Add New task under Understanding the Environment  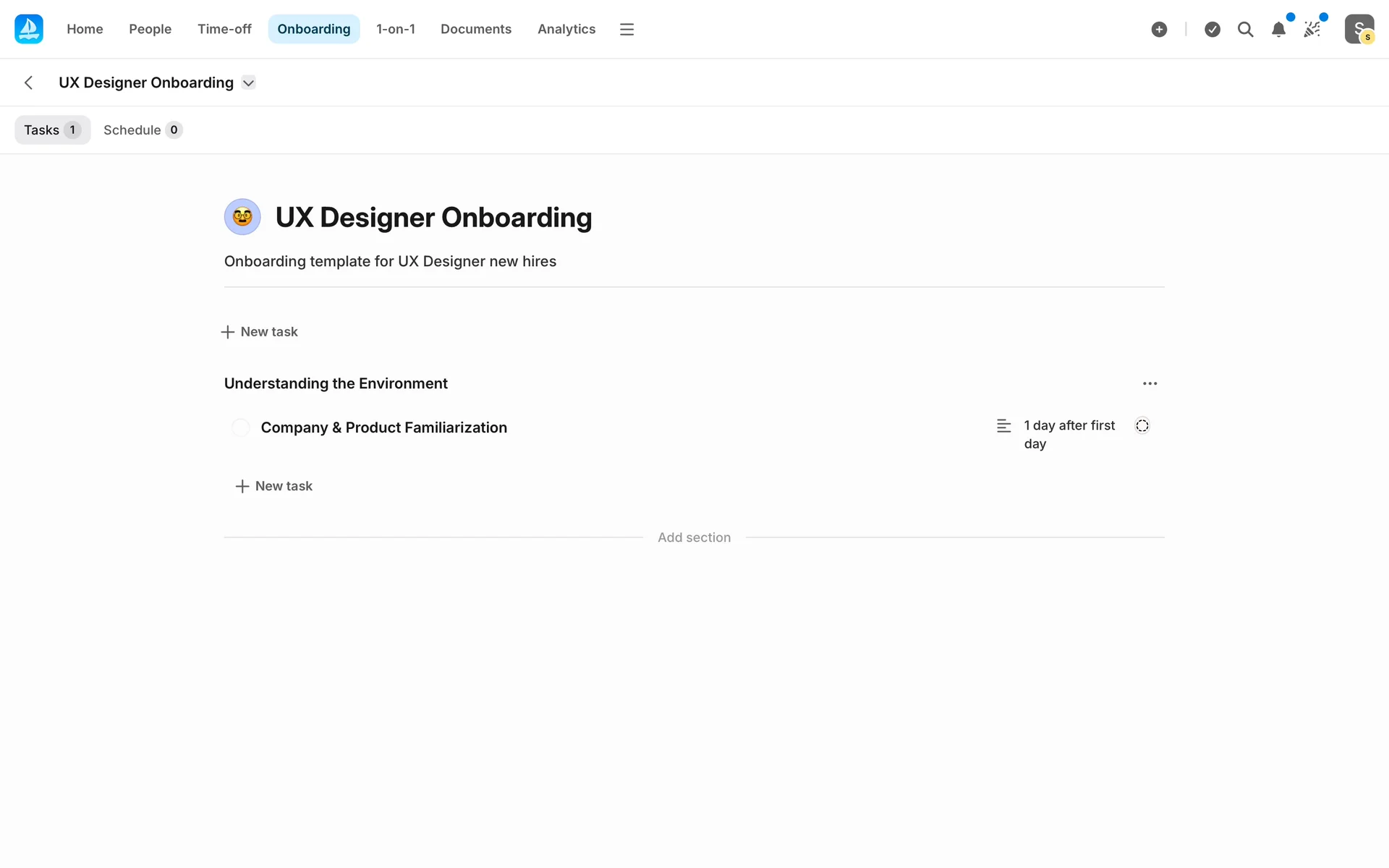(274, 486)
